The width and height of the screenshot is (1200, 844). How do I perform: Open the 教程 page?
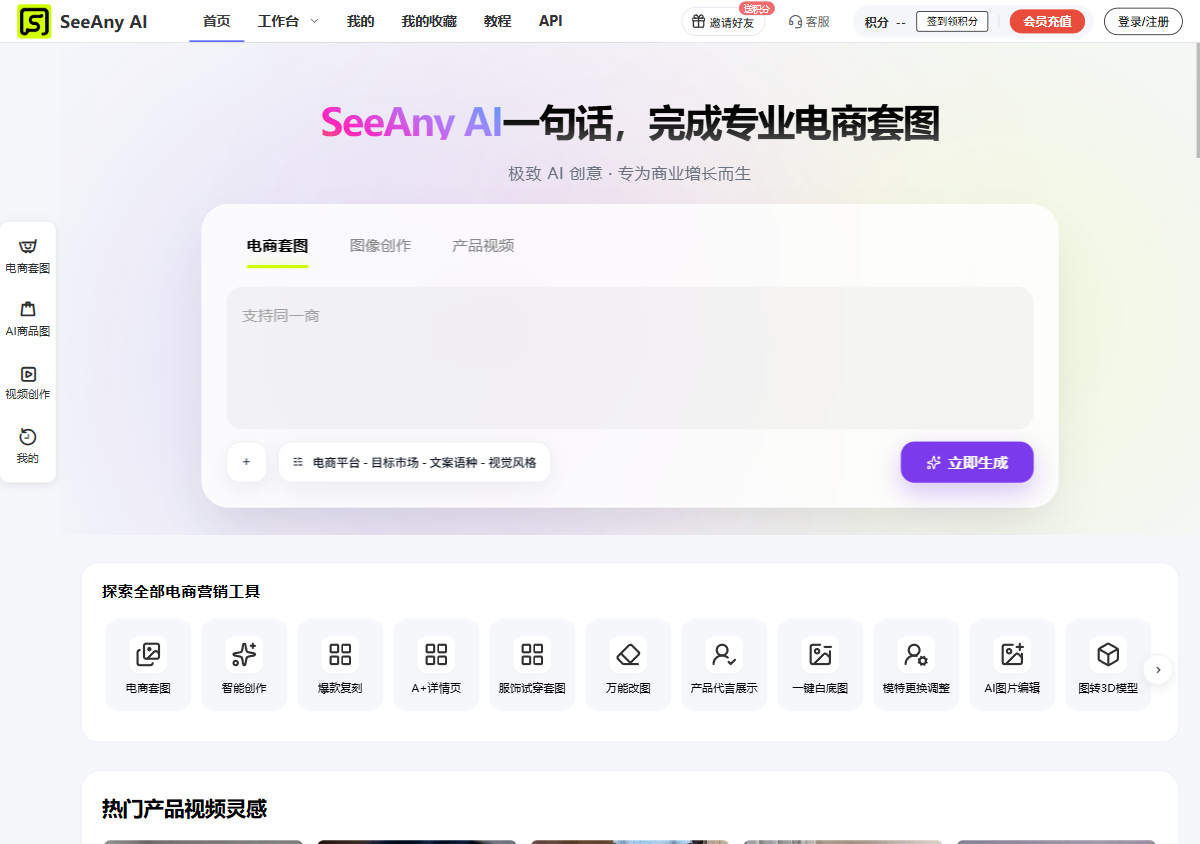click(x=497, y=21)
